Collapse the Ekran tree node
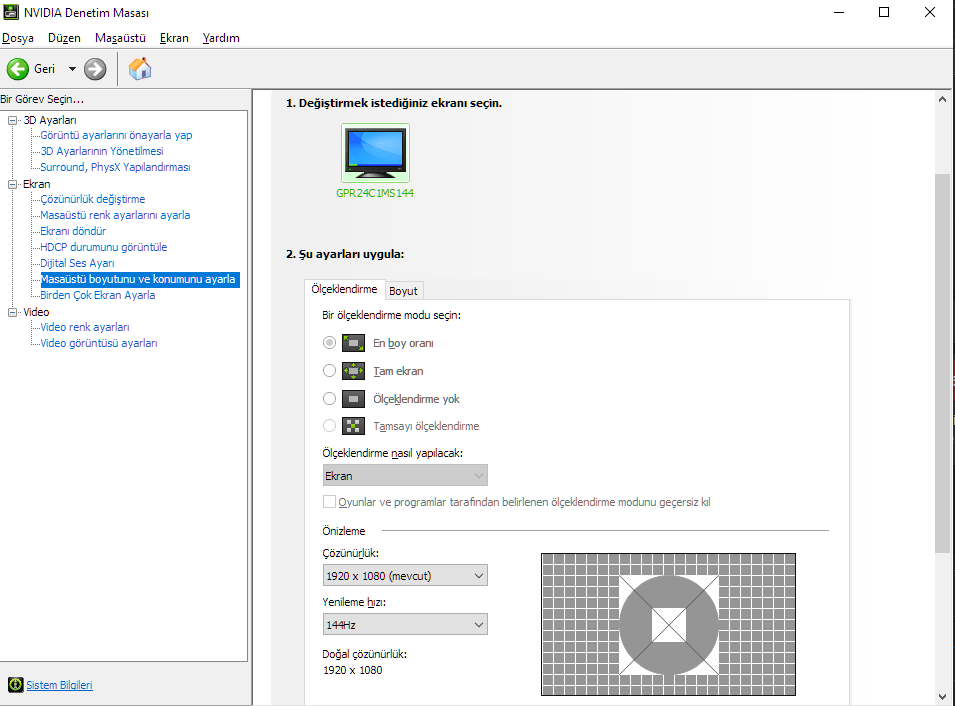Viewport: 955px width, 706px height. [x=12, y=184]
